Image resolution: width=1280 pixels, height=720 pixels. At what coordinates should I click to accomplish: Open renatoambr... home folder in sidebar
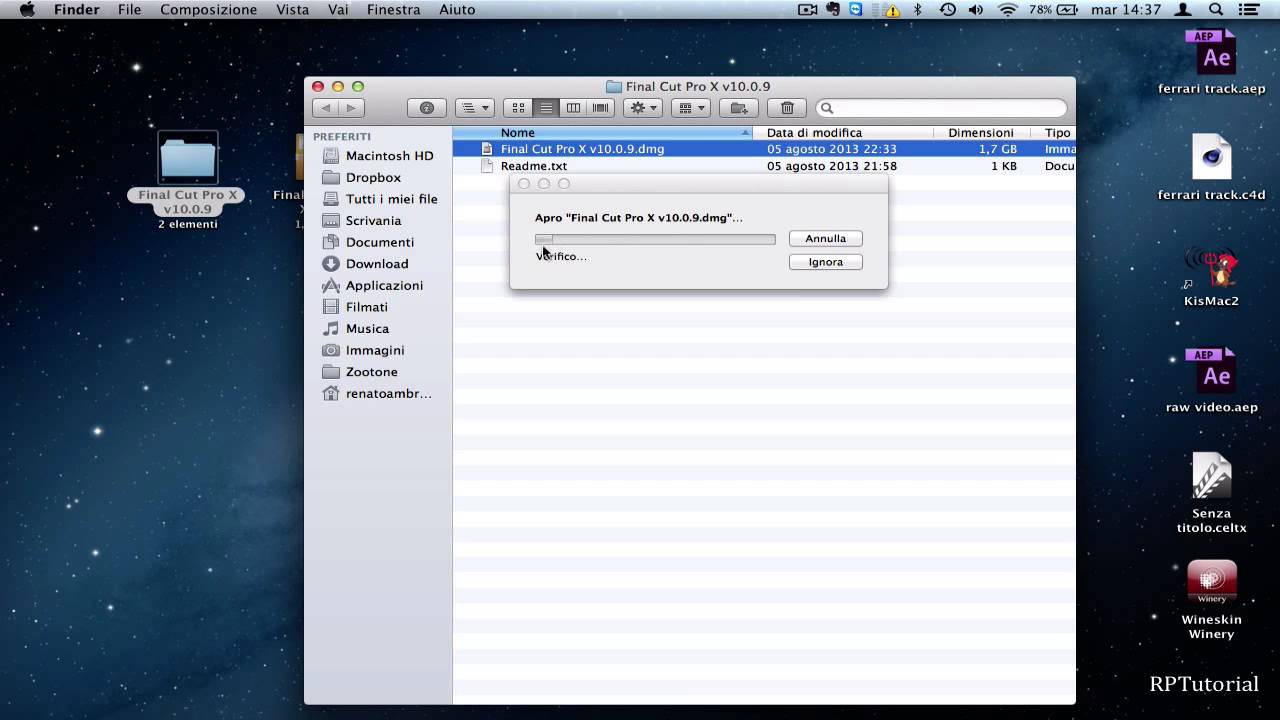pos(377,393)
